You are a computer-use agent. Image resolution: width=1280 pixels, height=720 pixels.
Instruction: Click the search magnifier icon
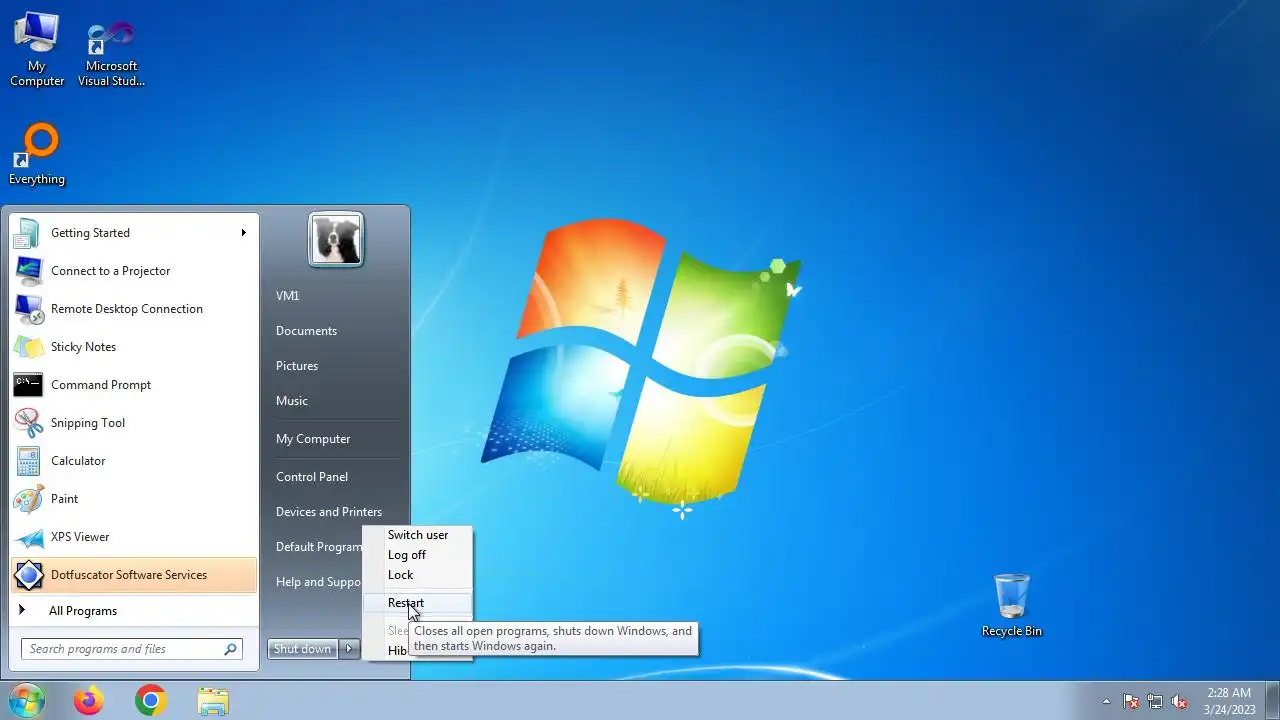click(231, 649)
